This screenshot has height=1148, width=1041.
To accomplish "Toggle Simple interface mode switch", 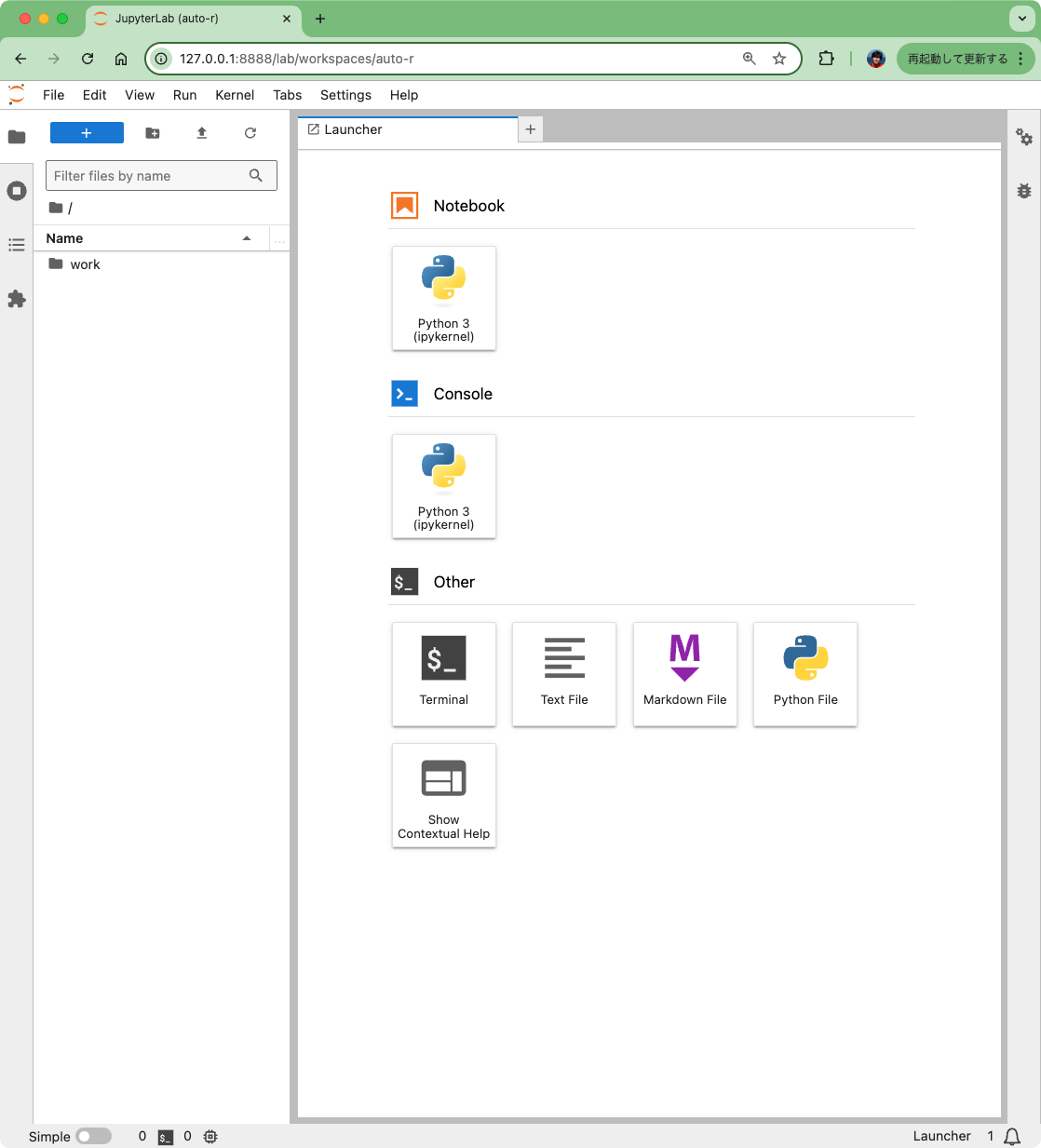I will 94,1136.
